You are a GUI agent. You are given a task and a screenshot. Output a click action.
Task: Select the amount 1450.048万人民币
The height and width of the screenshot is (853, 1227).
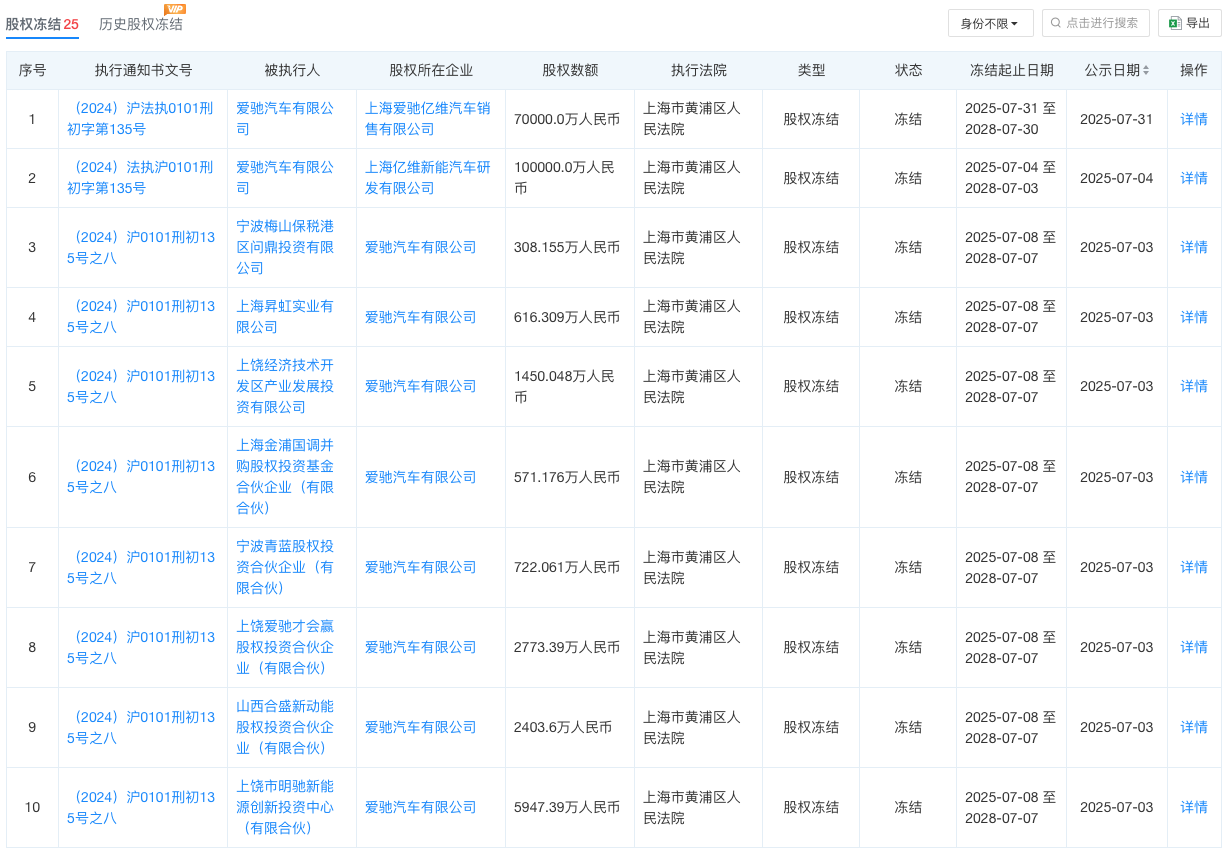pyautogui.click(x=567, y=386)
